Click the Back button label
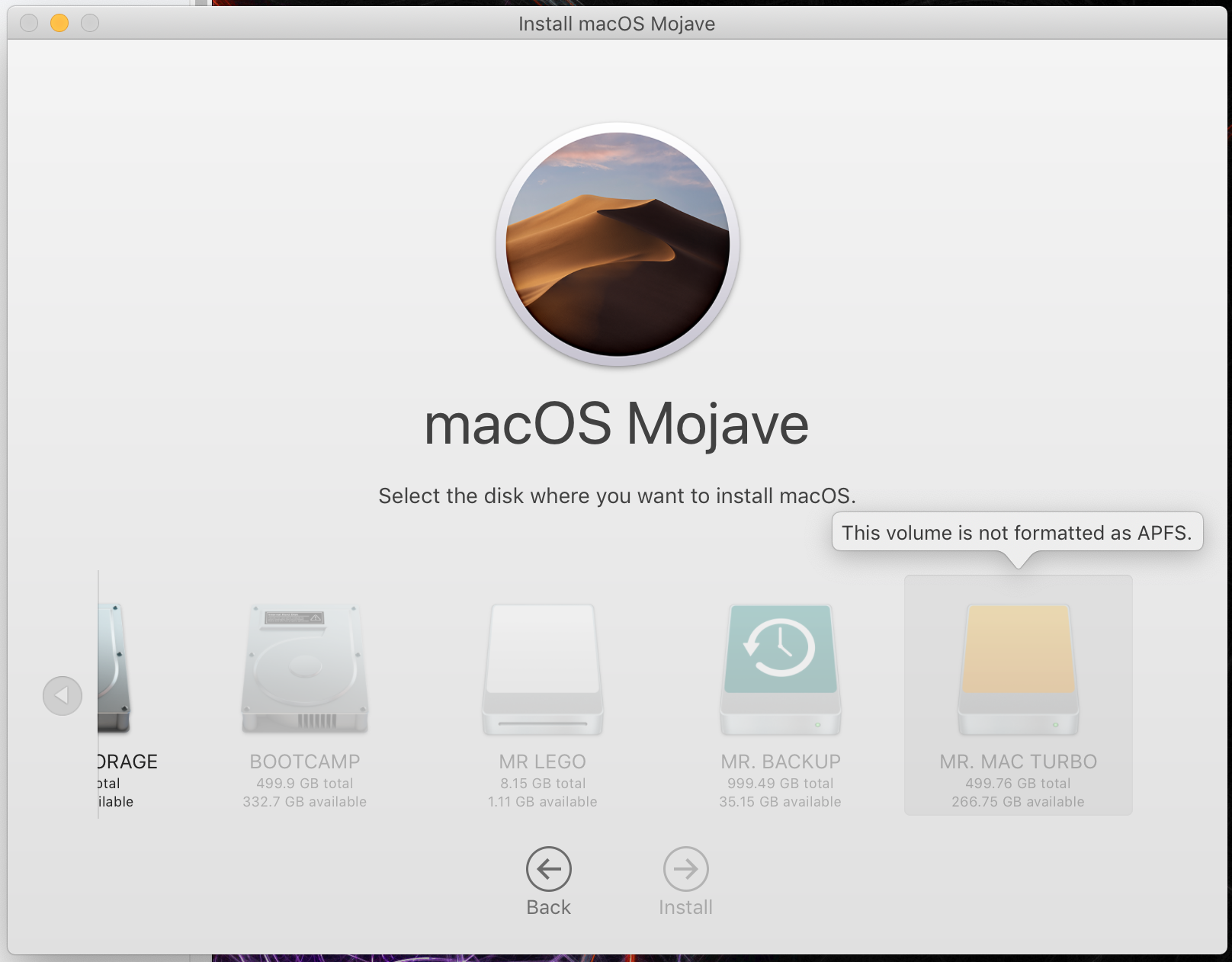 549,907
